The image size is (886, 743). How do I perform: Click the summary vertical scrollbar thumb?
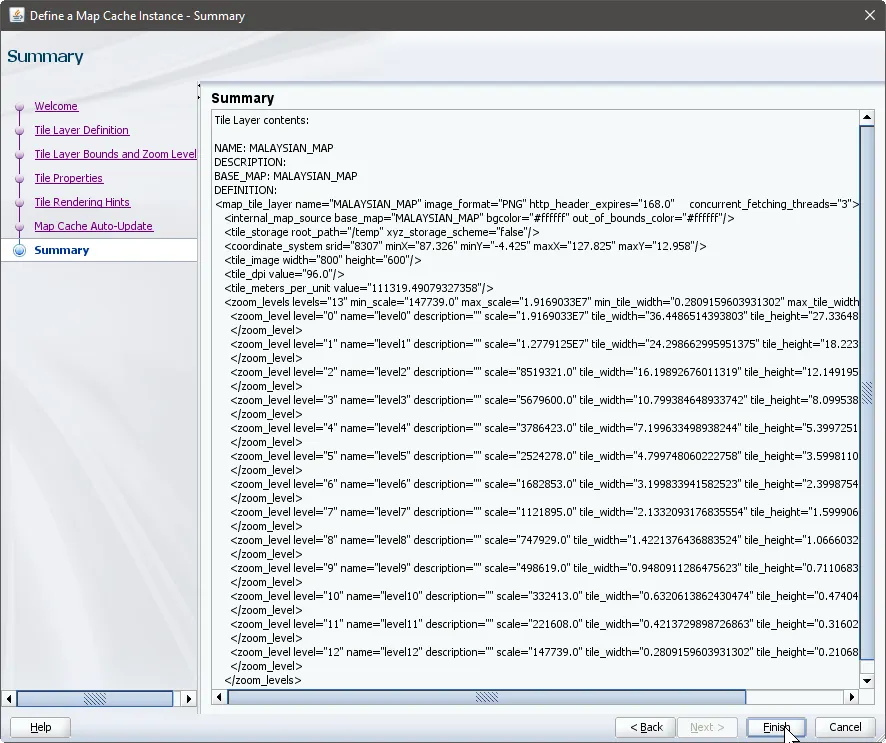[x=867, y=393]
